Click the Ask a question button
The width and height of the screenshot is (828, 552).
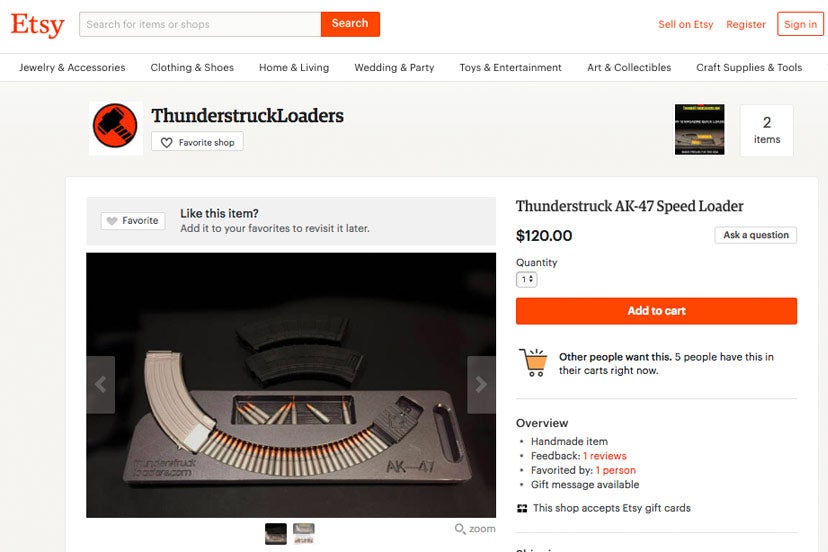[x=756, y=235]
